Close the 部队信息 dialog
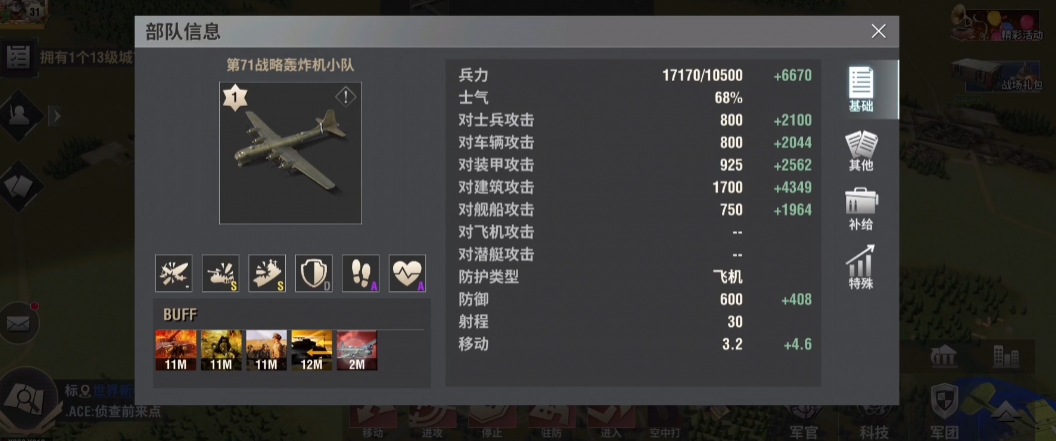This screenshot has height=441, width=1056. point(878,31)
